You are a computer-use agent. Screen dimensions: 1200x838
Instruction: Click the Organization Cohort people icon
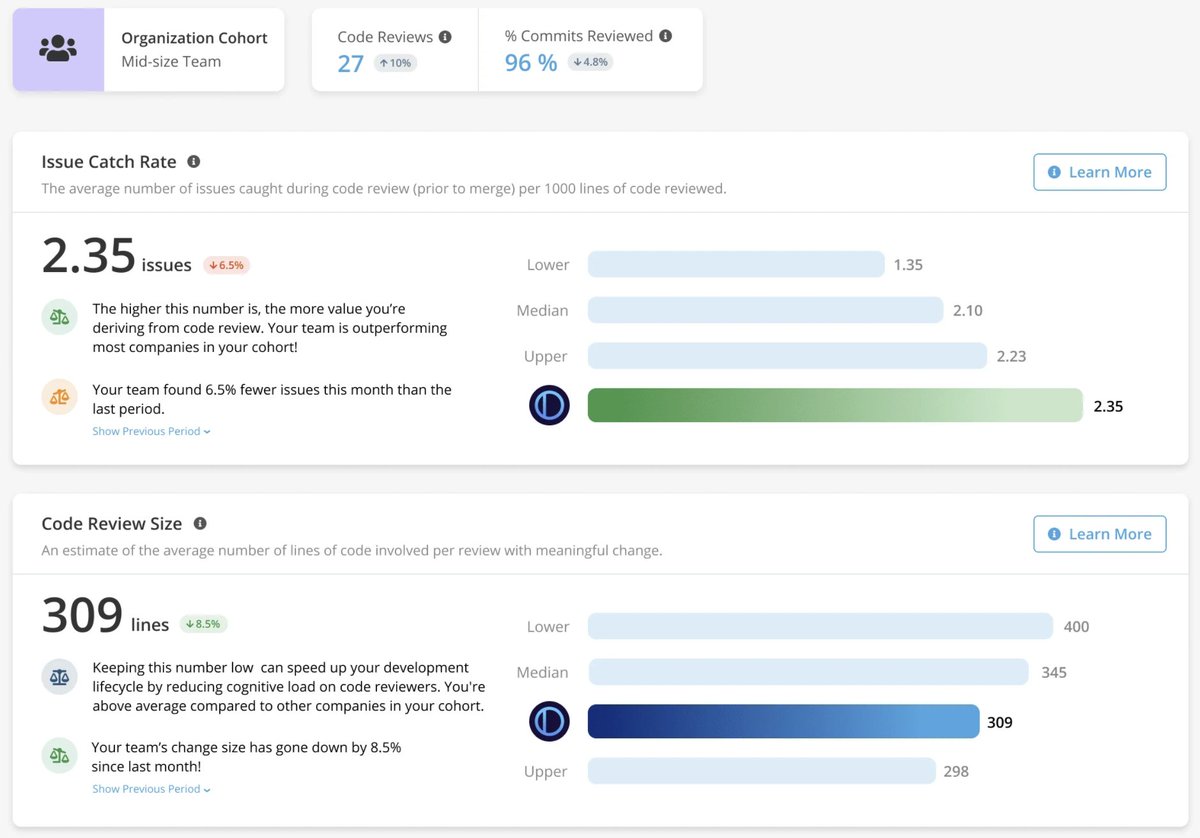tap(58, 49)
